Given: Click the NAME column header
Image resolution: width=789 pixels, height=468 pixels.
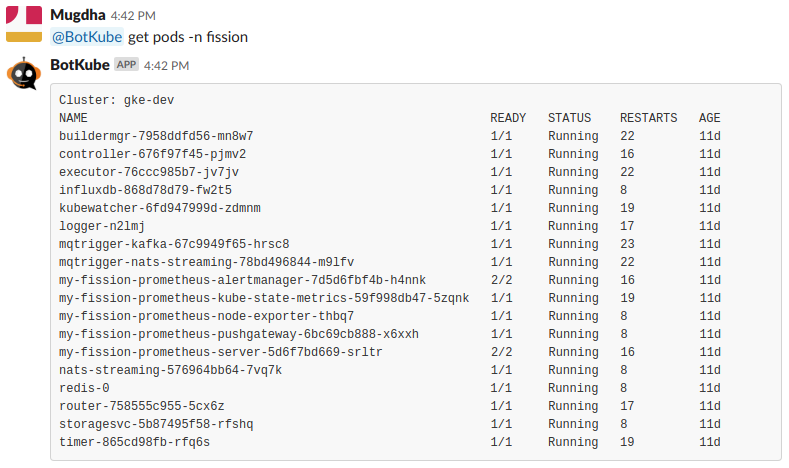Looking at the screenshot, I should click(x=74, y=118).
